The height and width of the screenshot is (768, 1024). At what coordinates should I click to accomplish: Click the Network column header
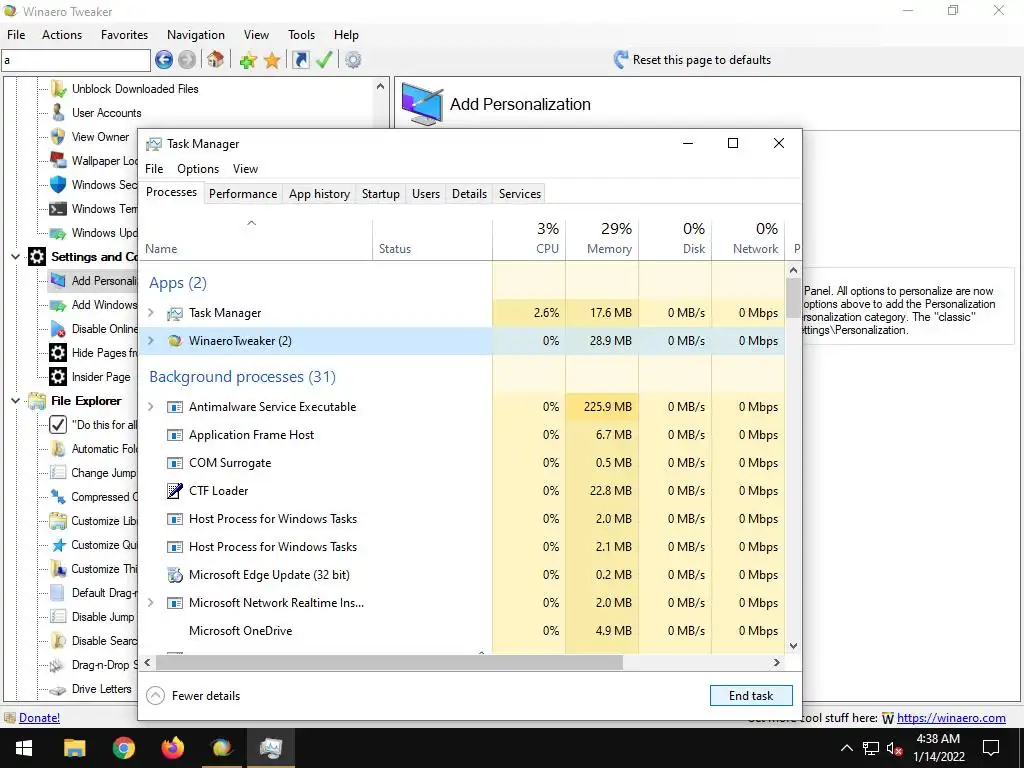pyautogui.click(x=748, y=239)
